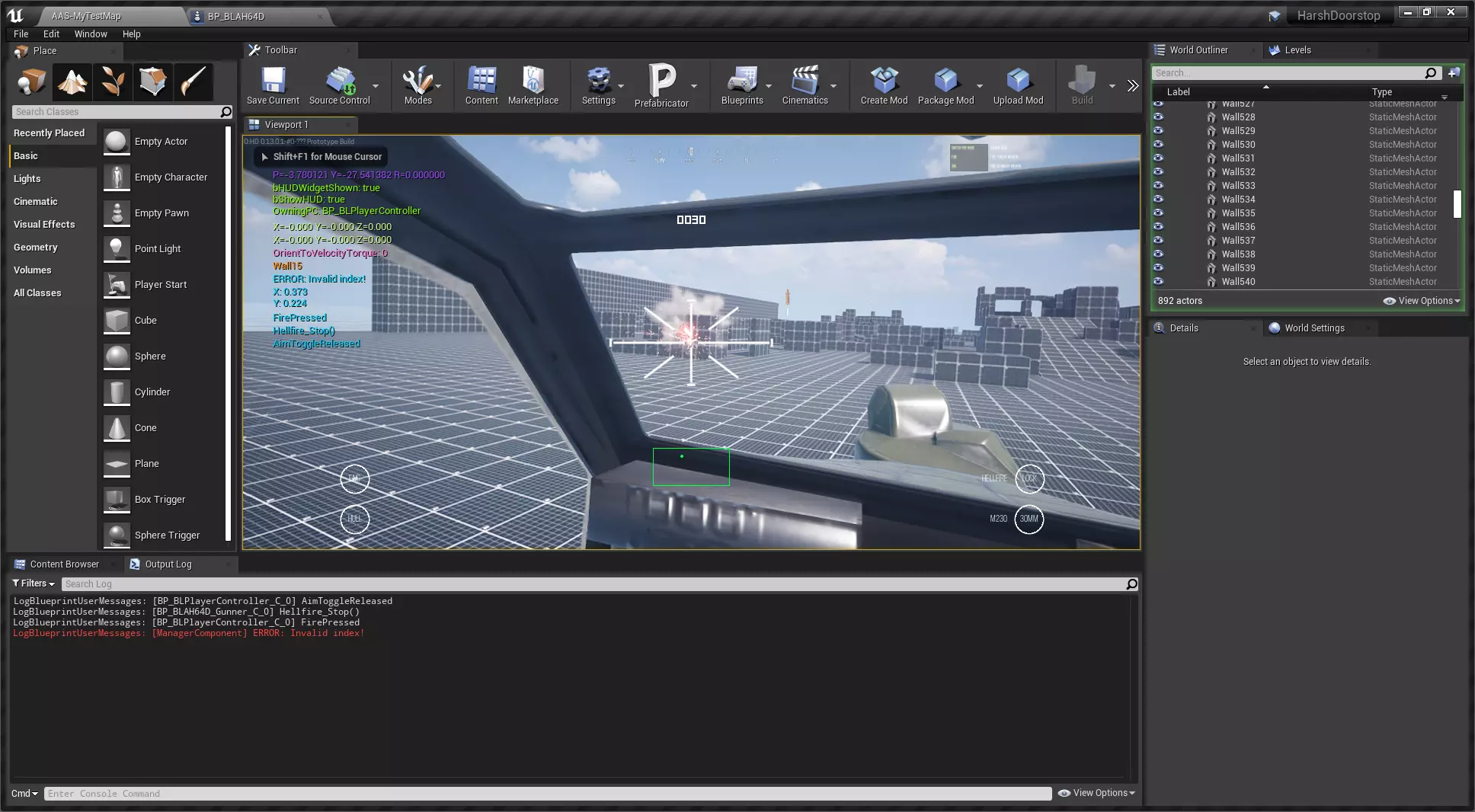Click the Save Current toolbar icon
Screen dimensions: 1475x812
click(x=273, y=81)
